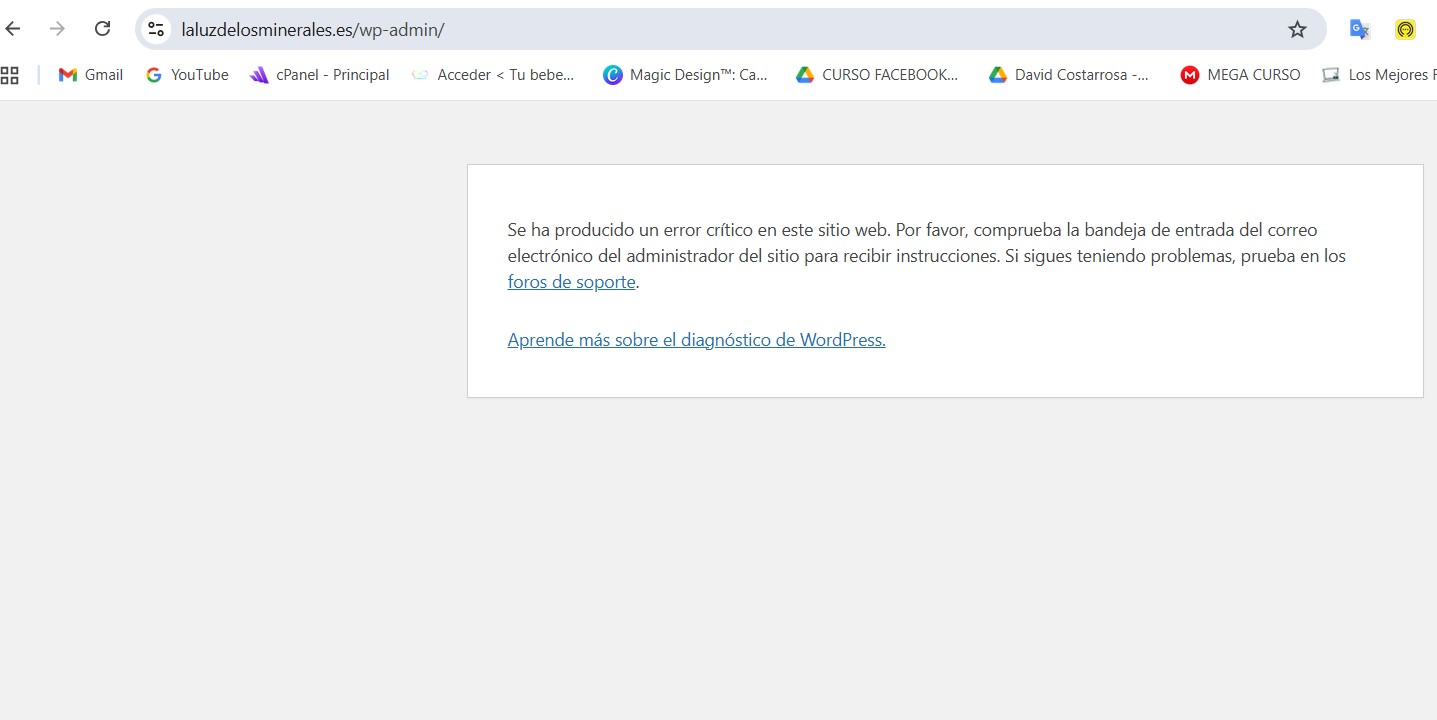Viewport: 1437px width, 720px height.
Task: Open the Gmail bookmark
Action: 91,75
